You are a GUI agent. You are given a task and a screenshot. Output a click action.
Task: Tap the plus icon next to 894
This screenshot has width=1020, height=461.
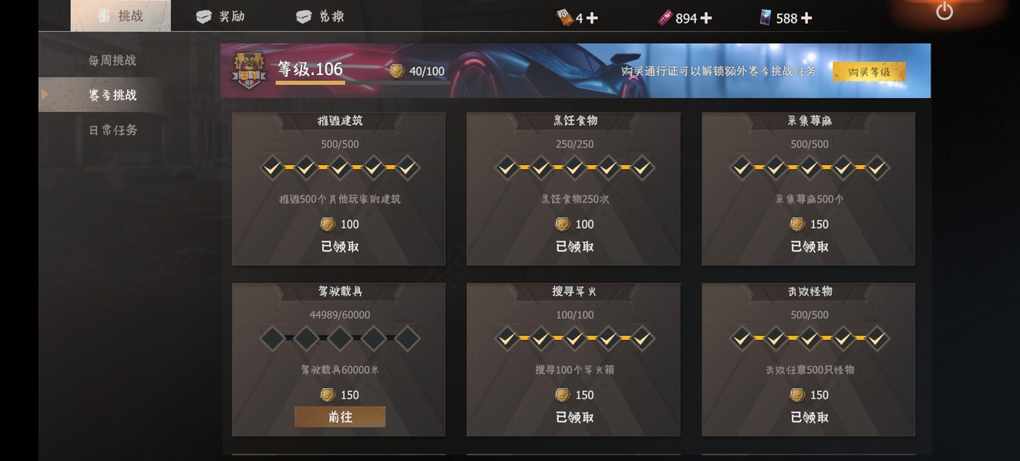(706, 18)
